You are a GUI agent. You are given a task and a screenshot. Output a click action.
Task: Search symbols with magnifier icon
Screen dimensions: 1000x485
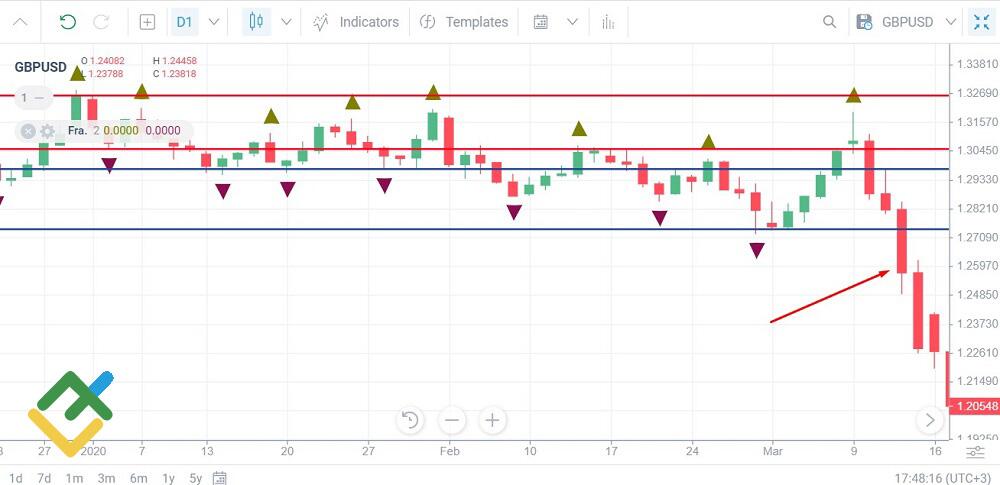point(829,22)
